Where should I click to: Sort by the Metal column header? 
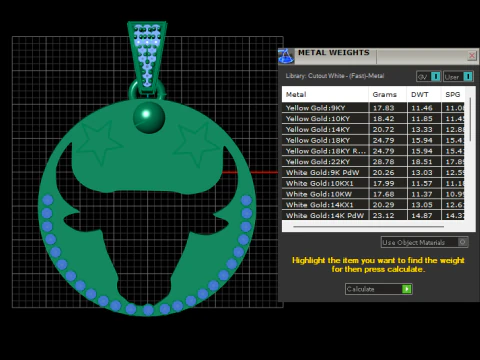click(325, 94)
